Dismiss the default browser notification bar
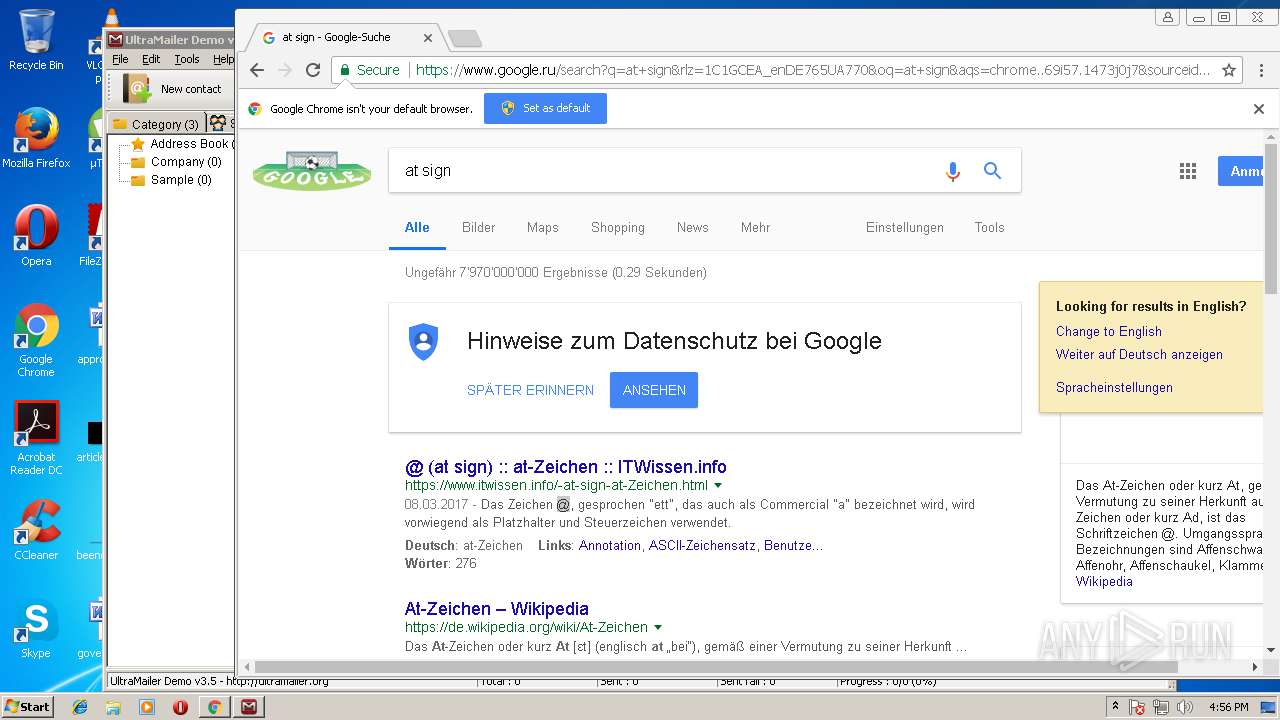Viewport: 1280px width, 720px height. tap(1259, 109)
